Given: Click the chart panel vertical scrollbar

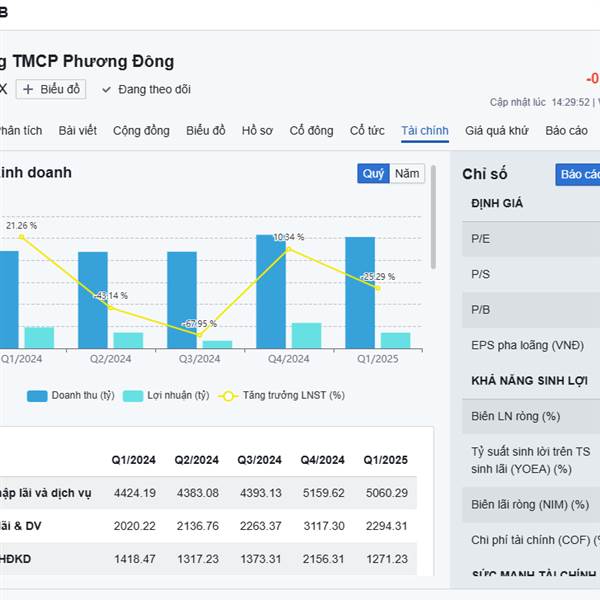Looking at the screenshot, I should (433, 217).
